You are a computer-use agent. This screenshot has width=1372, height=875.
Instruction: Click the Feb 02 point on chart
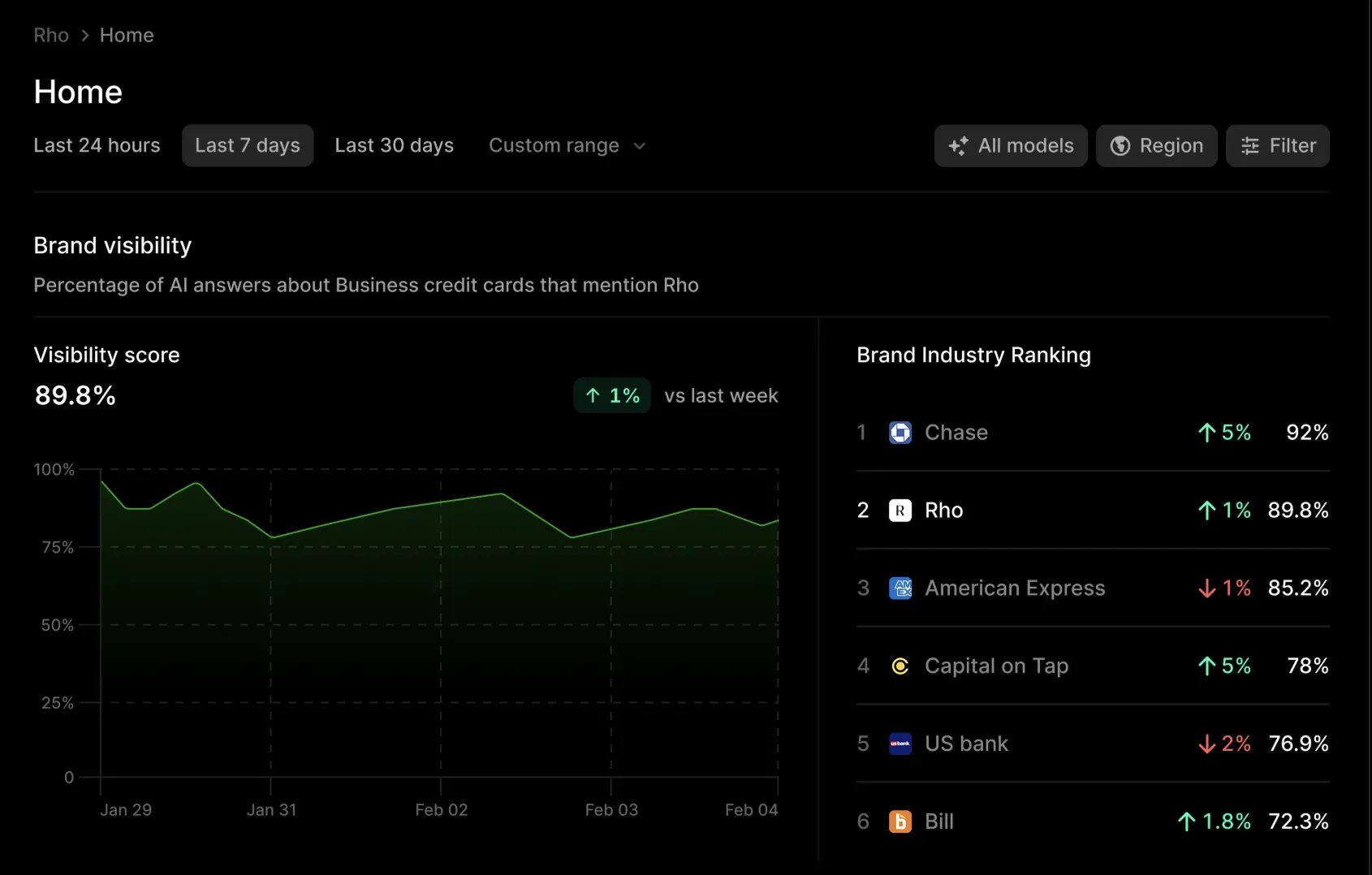(x=441, y=502)
